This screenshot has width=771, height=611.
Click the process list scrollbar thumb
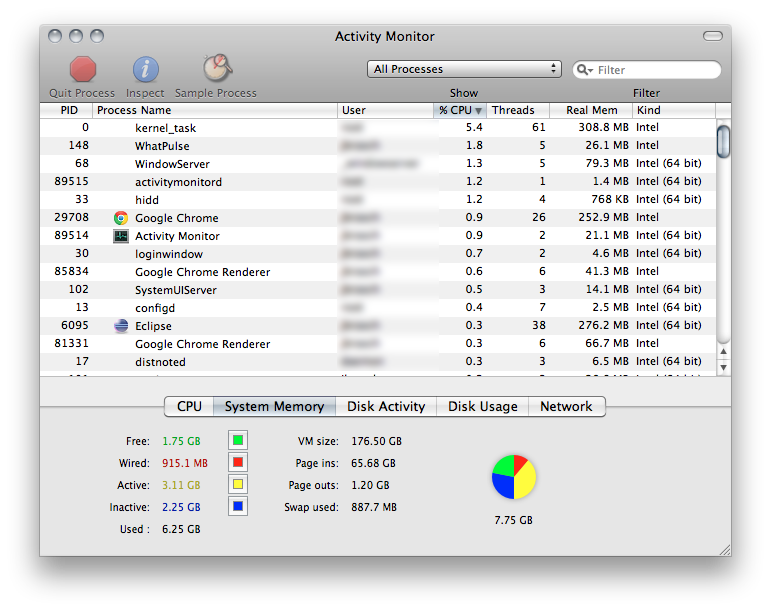coord(723,142)
